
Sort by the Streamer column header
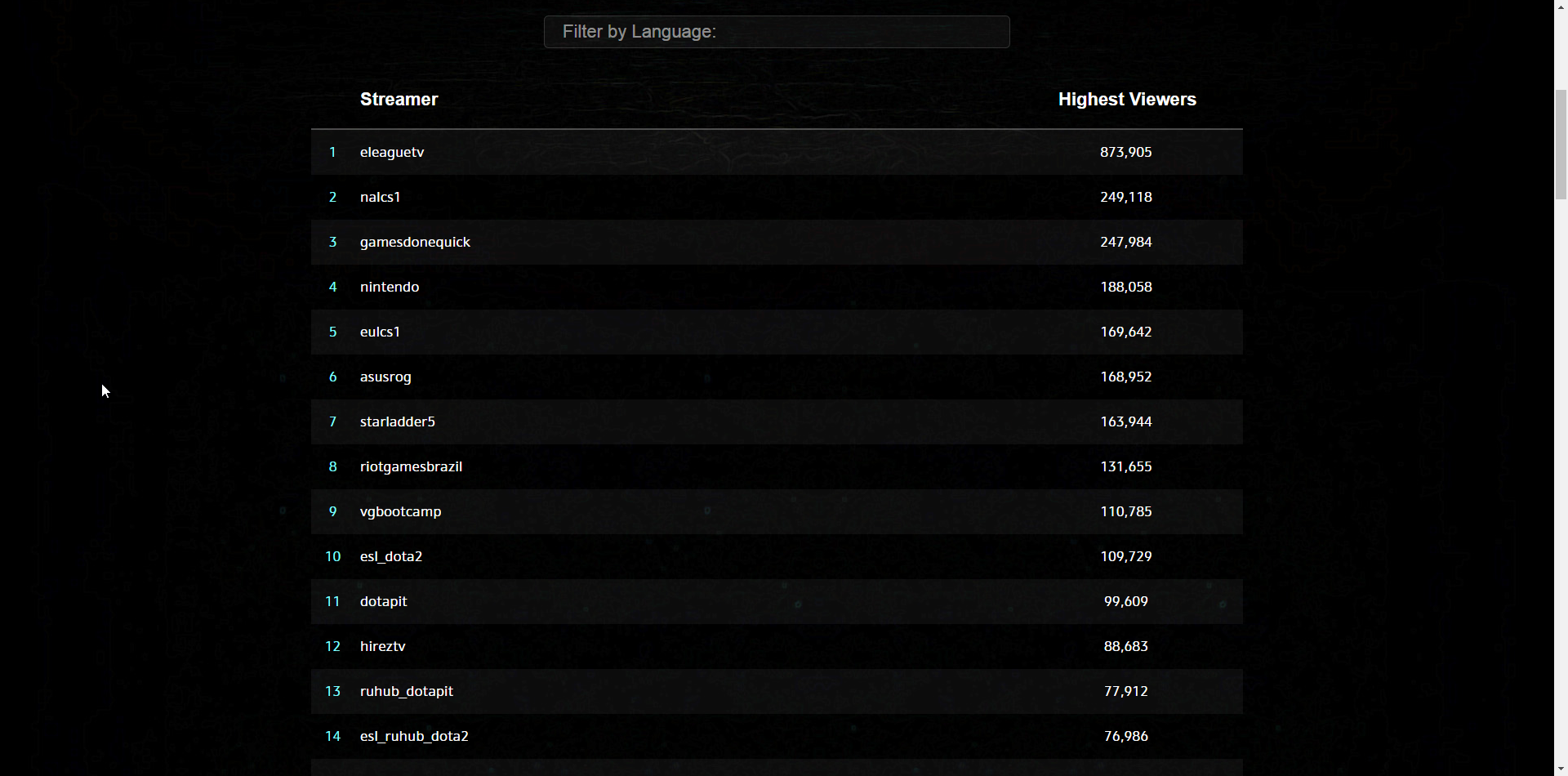399,100
